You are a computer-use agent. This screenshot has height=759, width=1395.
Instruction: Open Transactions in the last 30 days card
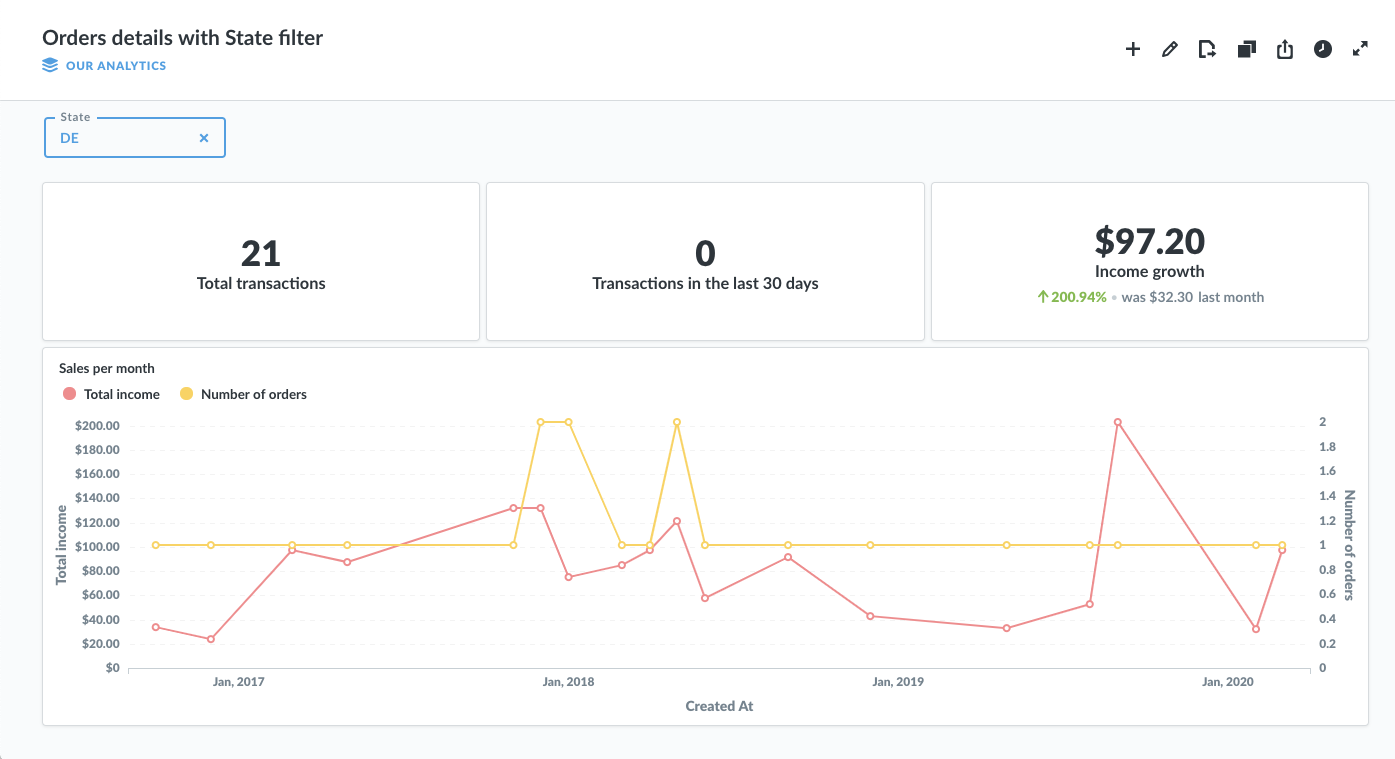coord(705,262)
